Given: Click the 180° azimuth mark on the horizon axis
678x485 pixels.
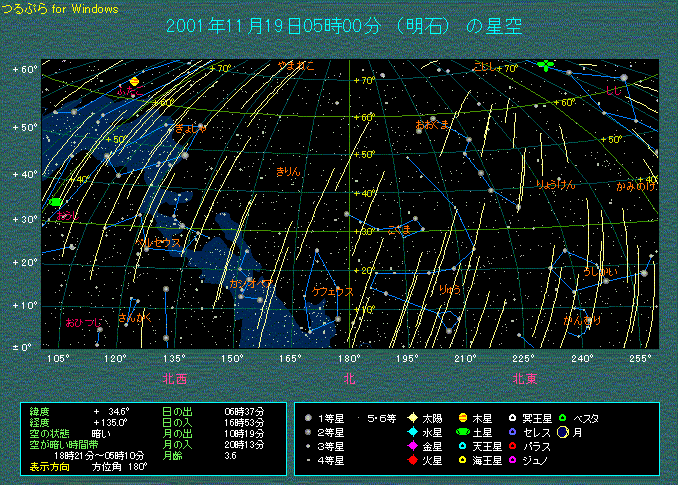Looking at the screenshot, I should click(x=349, y=357).
